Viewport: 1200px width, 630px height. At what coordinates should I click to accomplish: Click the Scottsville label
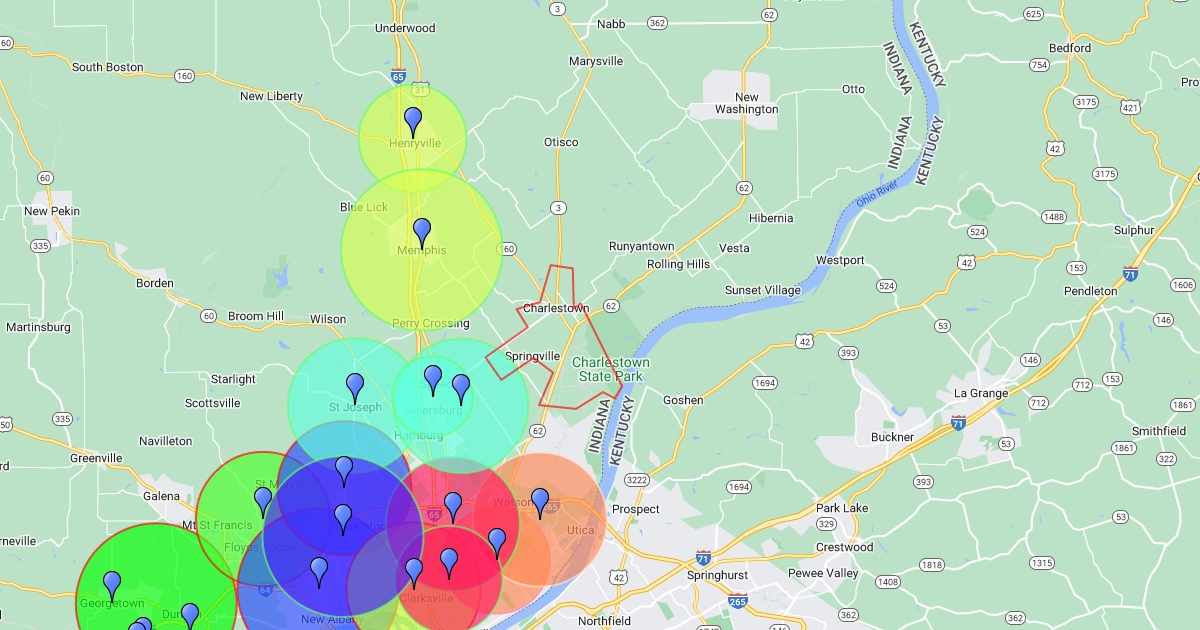pyautogui.click(x=213, y=403)
